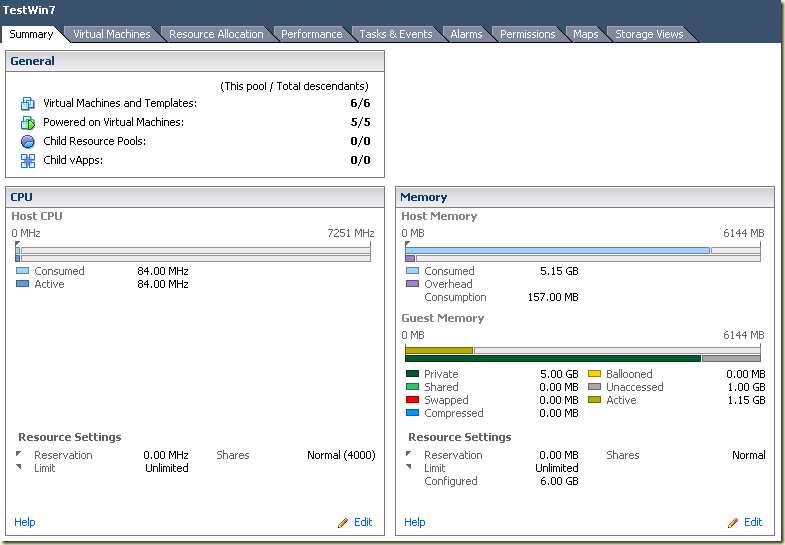Click the General section header
Image resolution: width=785 pixels, height=545 pixels.
195,61
